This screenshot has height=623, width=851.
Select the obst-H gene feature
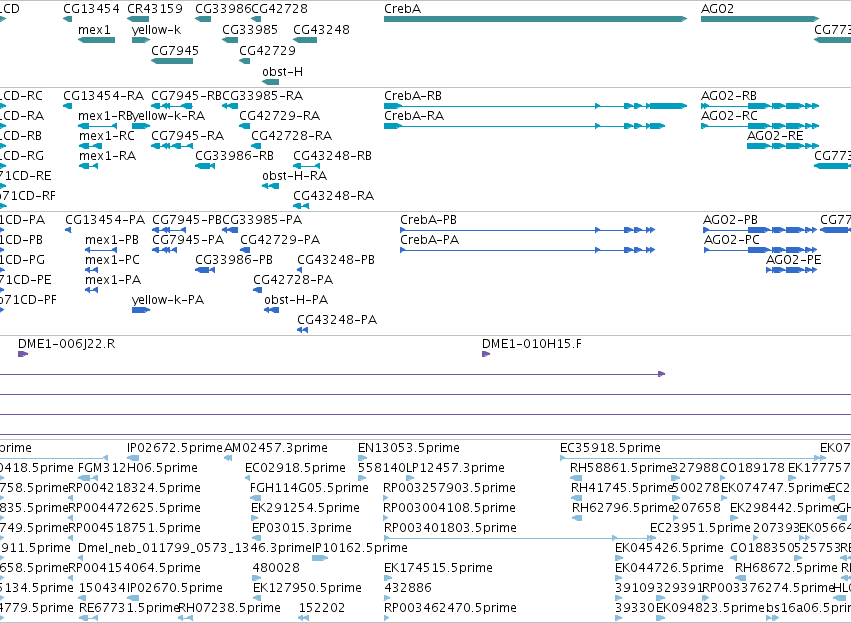pos(270,82)
